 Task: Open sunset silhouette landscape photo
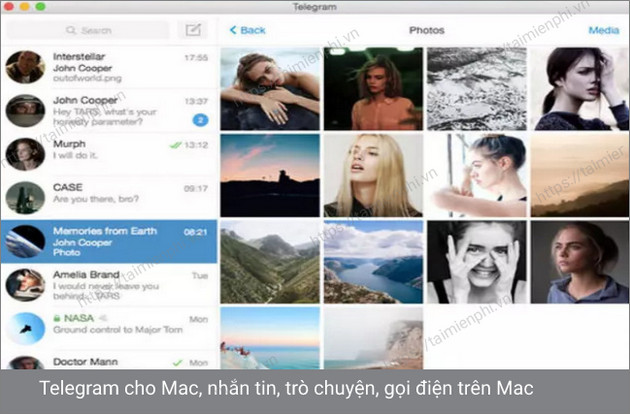coord(270,176)
